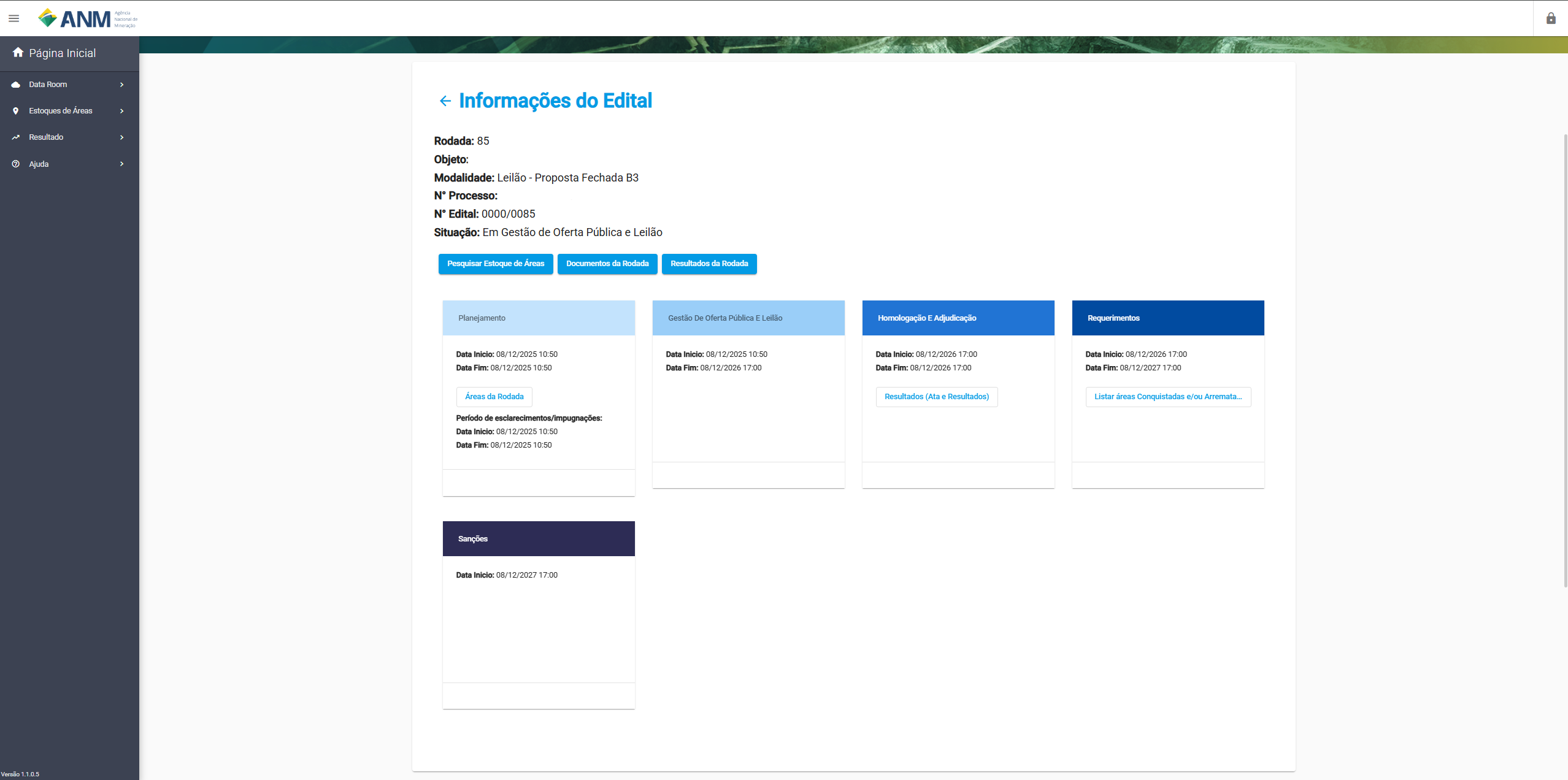Expand the Ajuda chevron

pyautogui.click(x=122, y=164)
